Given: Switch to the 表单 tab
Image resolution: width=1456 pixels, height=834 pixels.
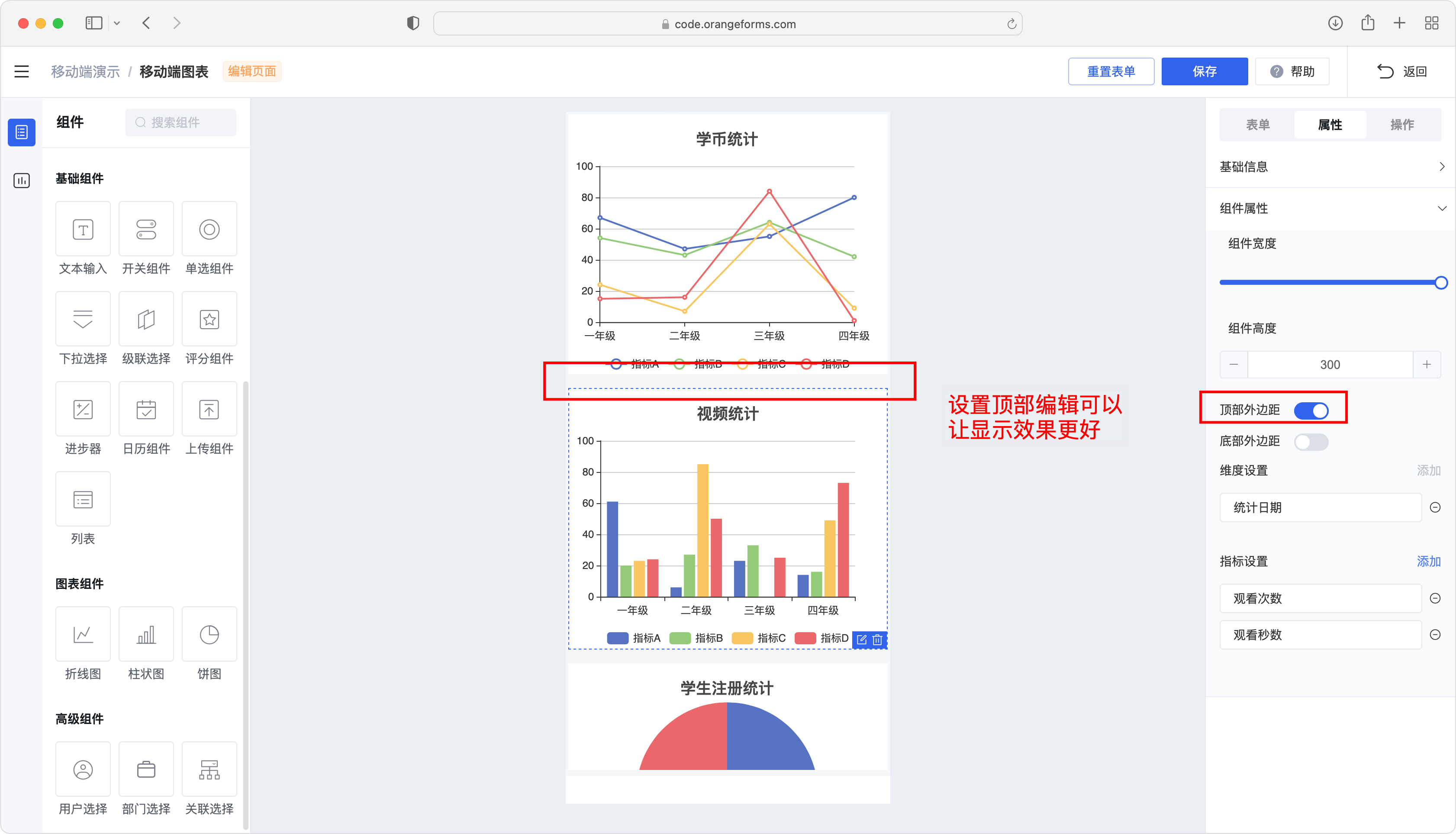Looking at the screenshot, I should tap(1257, 124).
